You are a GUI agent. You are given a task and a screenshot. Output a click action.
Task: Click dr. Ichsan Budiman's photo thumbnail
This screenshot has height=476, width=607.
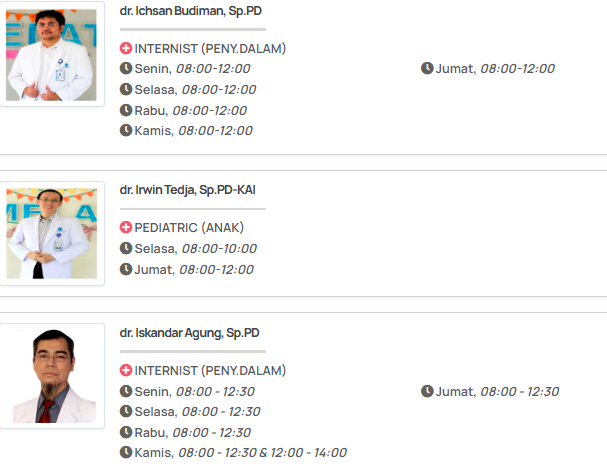tap(51, 54)
